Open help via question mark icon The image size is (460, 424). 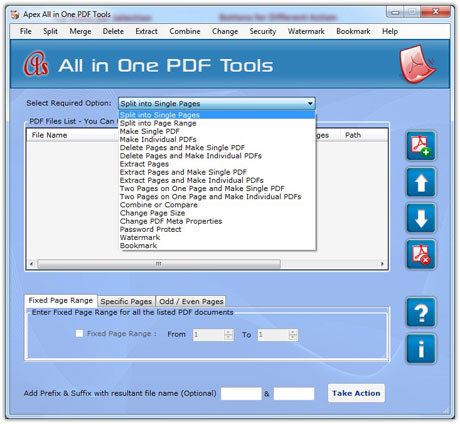click(421, 312)
